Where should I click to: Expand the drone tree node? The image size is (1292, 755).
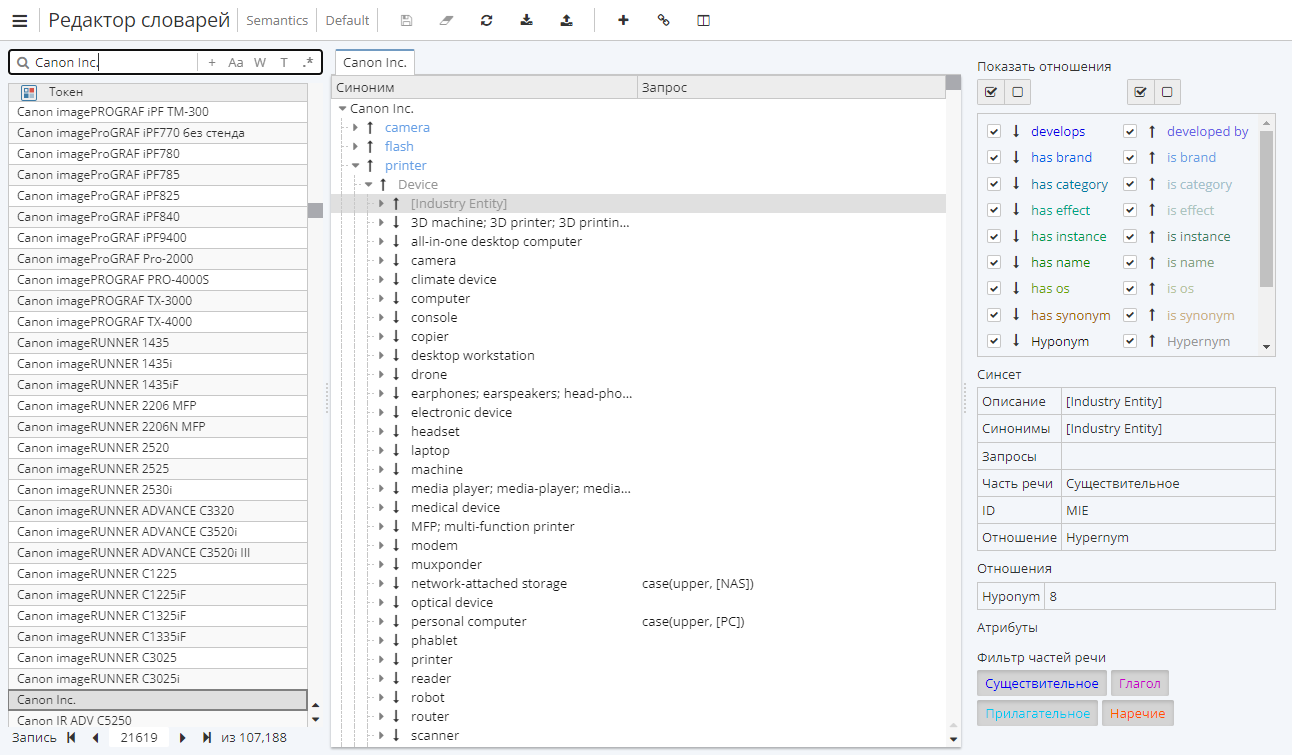[x=381, y=374]
